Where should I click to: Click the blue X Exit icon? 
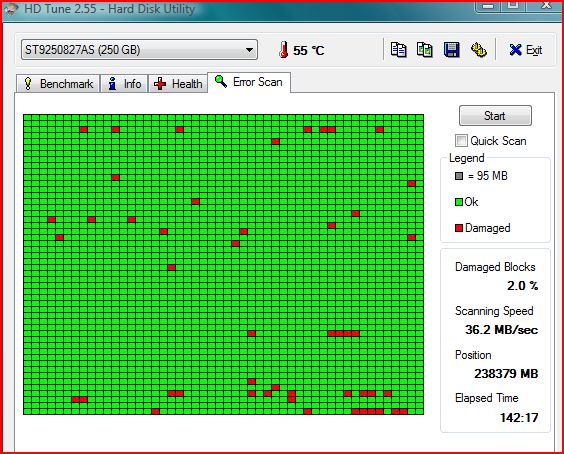(515, 50)
